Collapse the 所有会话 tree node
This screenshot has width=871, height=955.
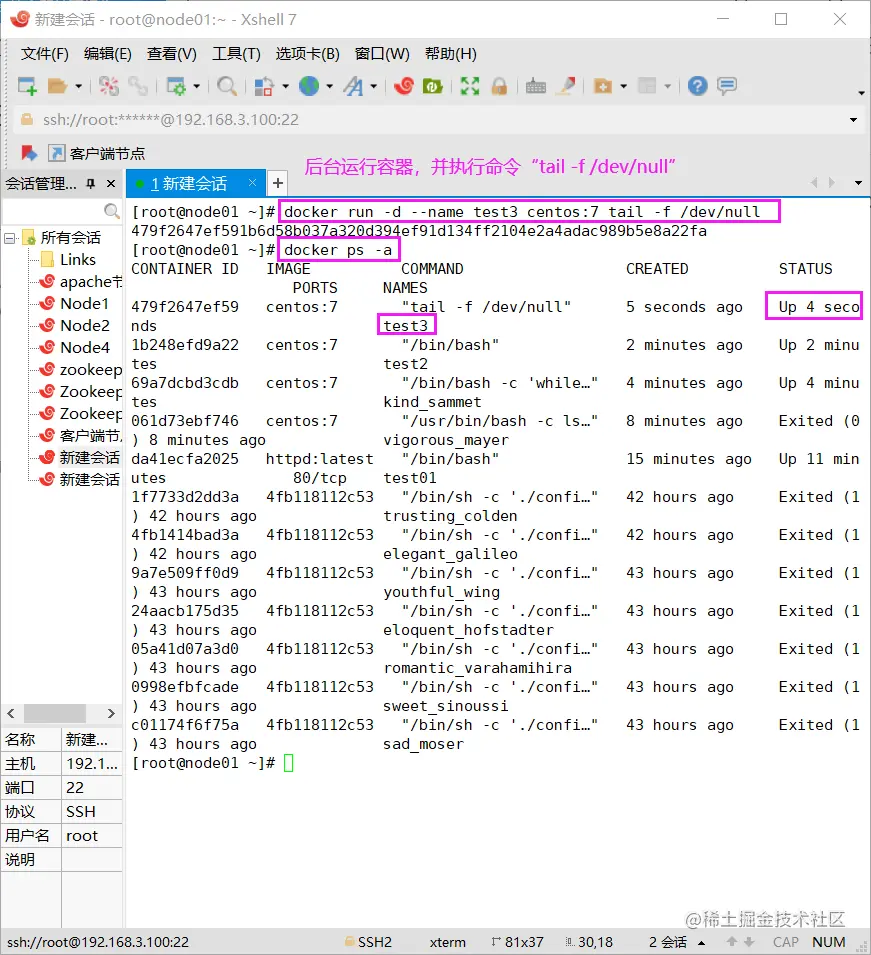click(x=9, y=238)
